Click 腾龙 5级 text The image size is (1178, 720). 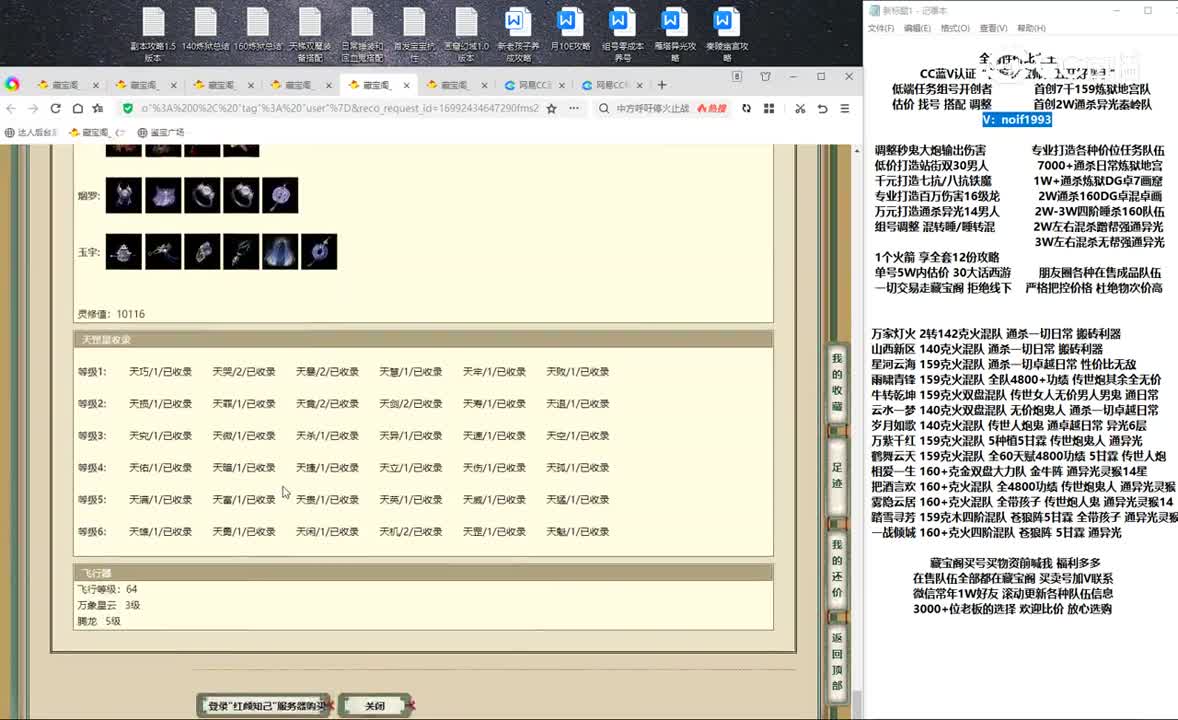point(99,622)
